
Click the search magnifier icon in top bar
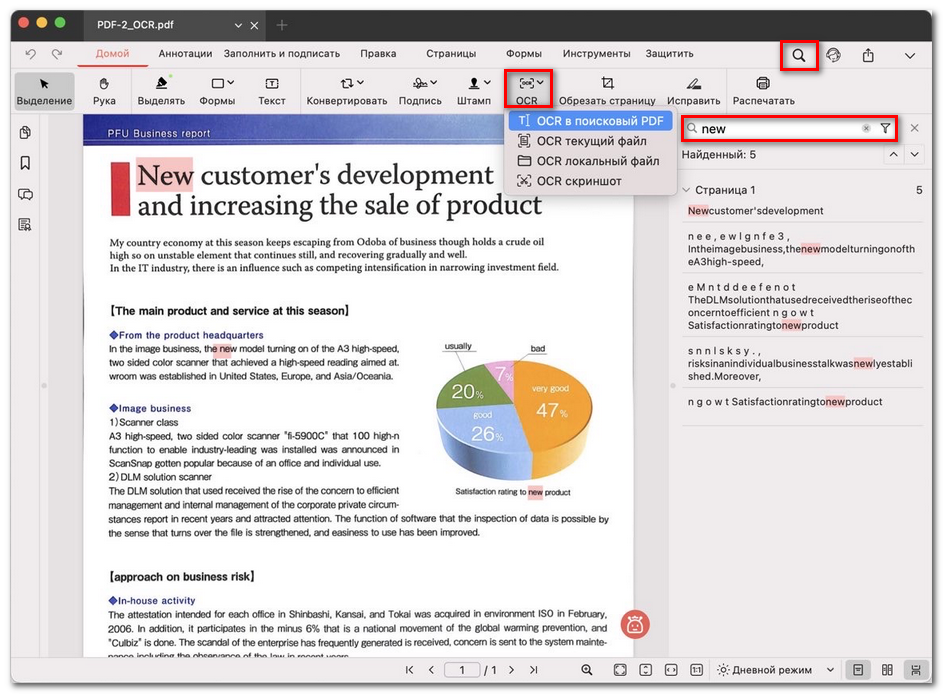point(798,56)
